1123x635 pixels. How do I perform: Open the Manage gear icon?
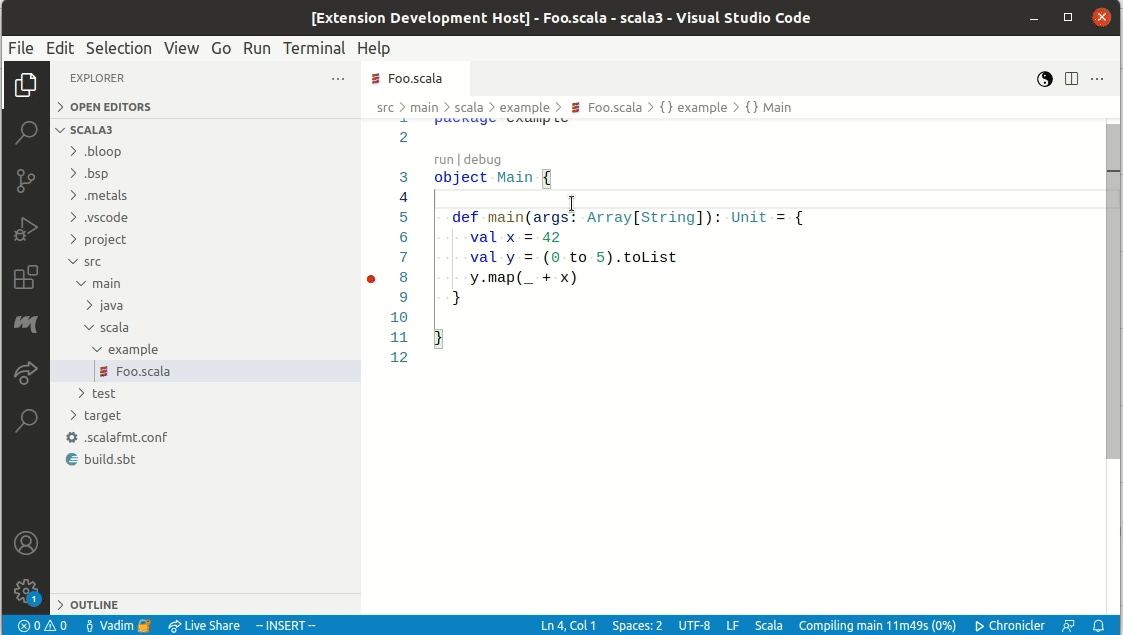(x=26, y=591)
